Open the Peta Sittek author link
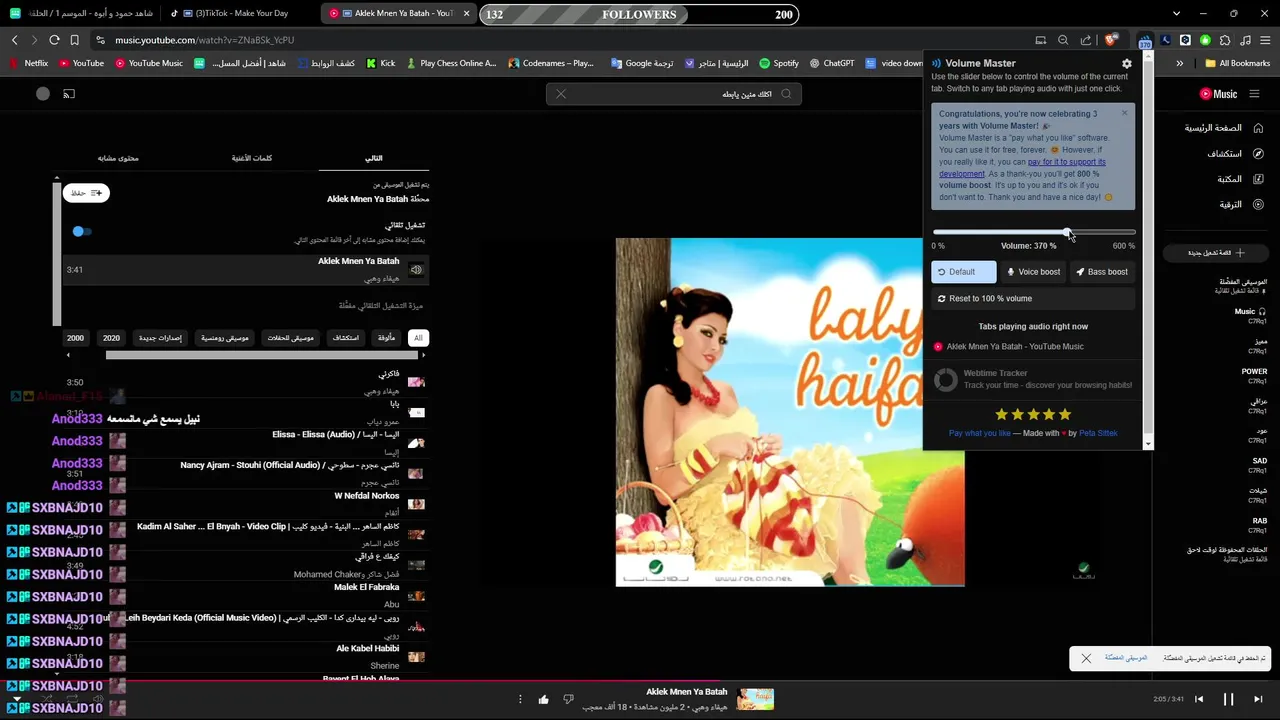Viewport: 1280px width, 720px height. pos(1098,433)
